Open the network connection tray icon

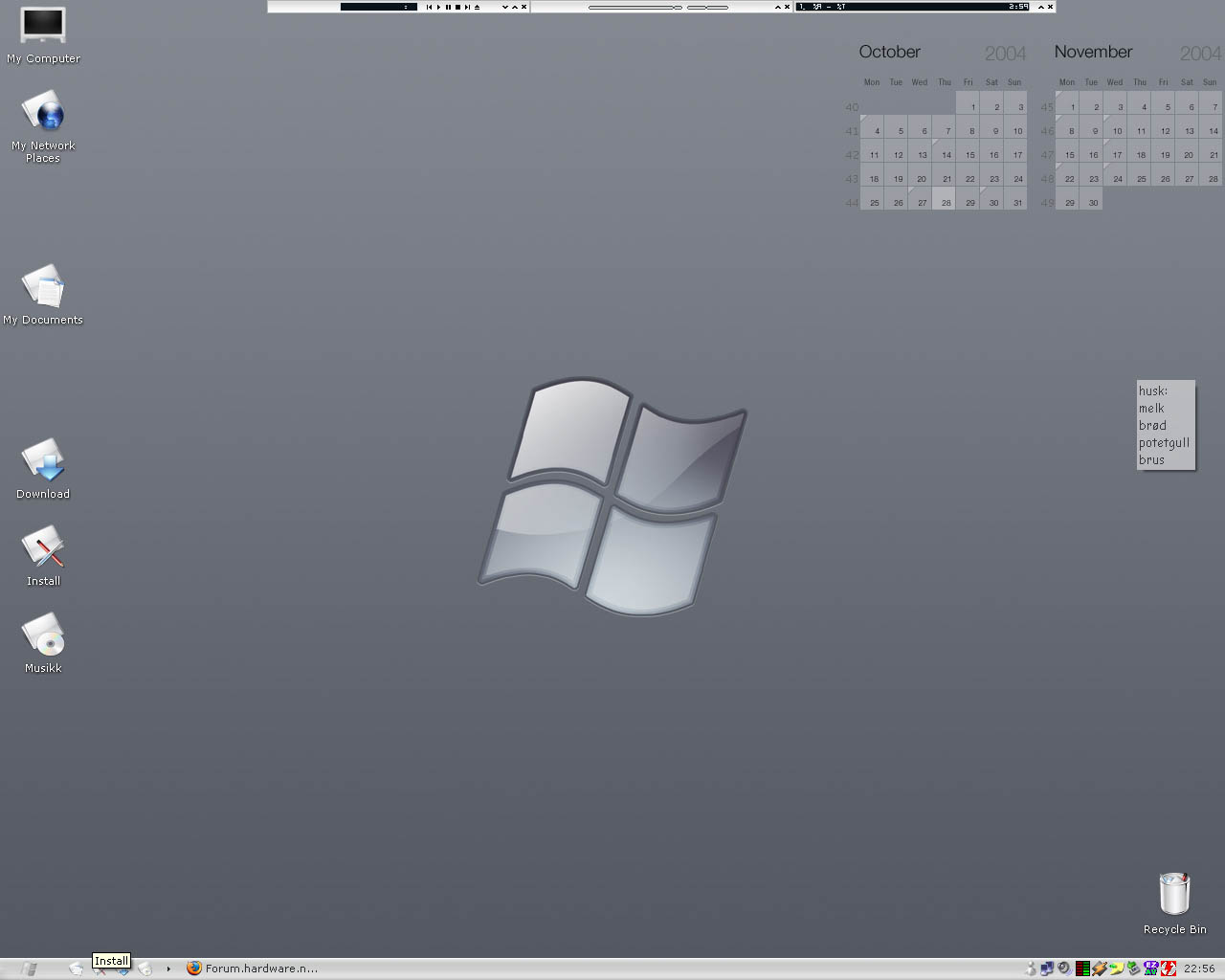point(1048,969)
